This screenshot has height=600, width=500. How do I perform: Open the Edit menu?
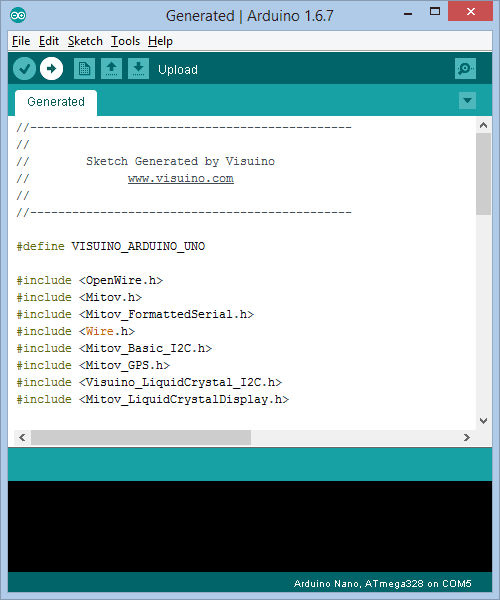[x=49, y=41]
